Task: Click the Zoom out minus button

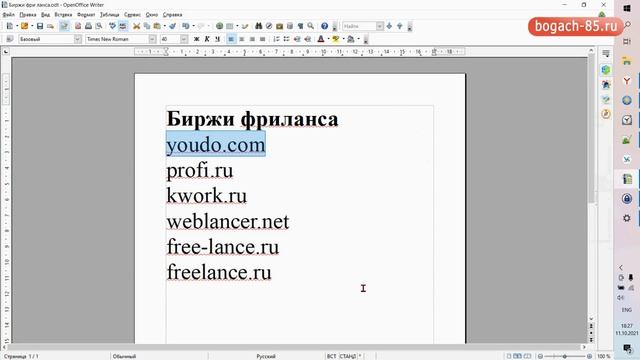Action: click(540, 356)
